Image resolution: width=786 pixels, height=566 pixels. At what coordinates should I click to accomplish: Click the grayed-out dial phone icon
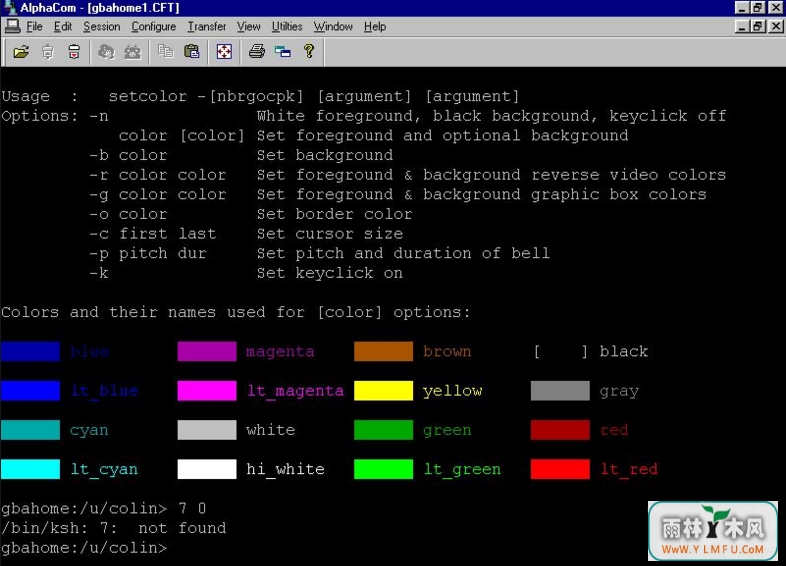coord(106,52)
